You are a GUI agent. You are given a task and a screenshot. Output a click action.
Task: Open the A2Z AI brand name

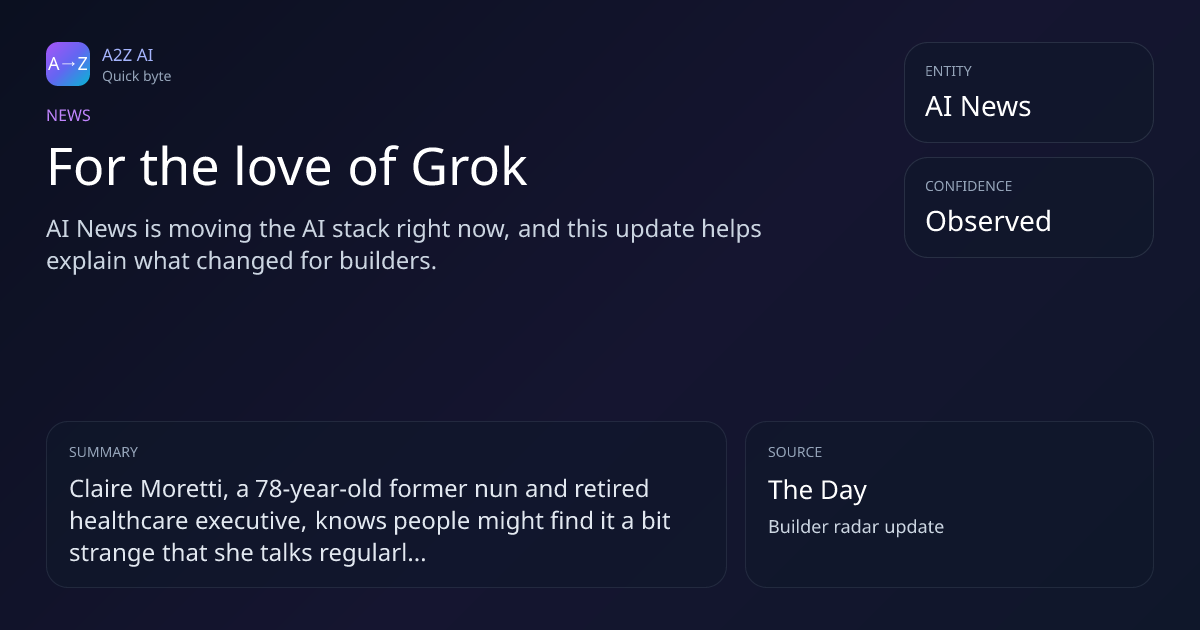pyautogui.click(x=127, y=55)
